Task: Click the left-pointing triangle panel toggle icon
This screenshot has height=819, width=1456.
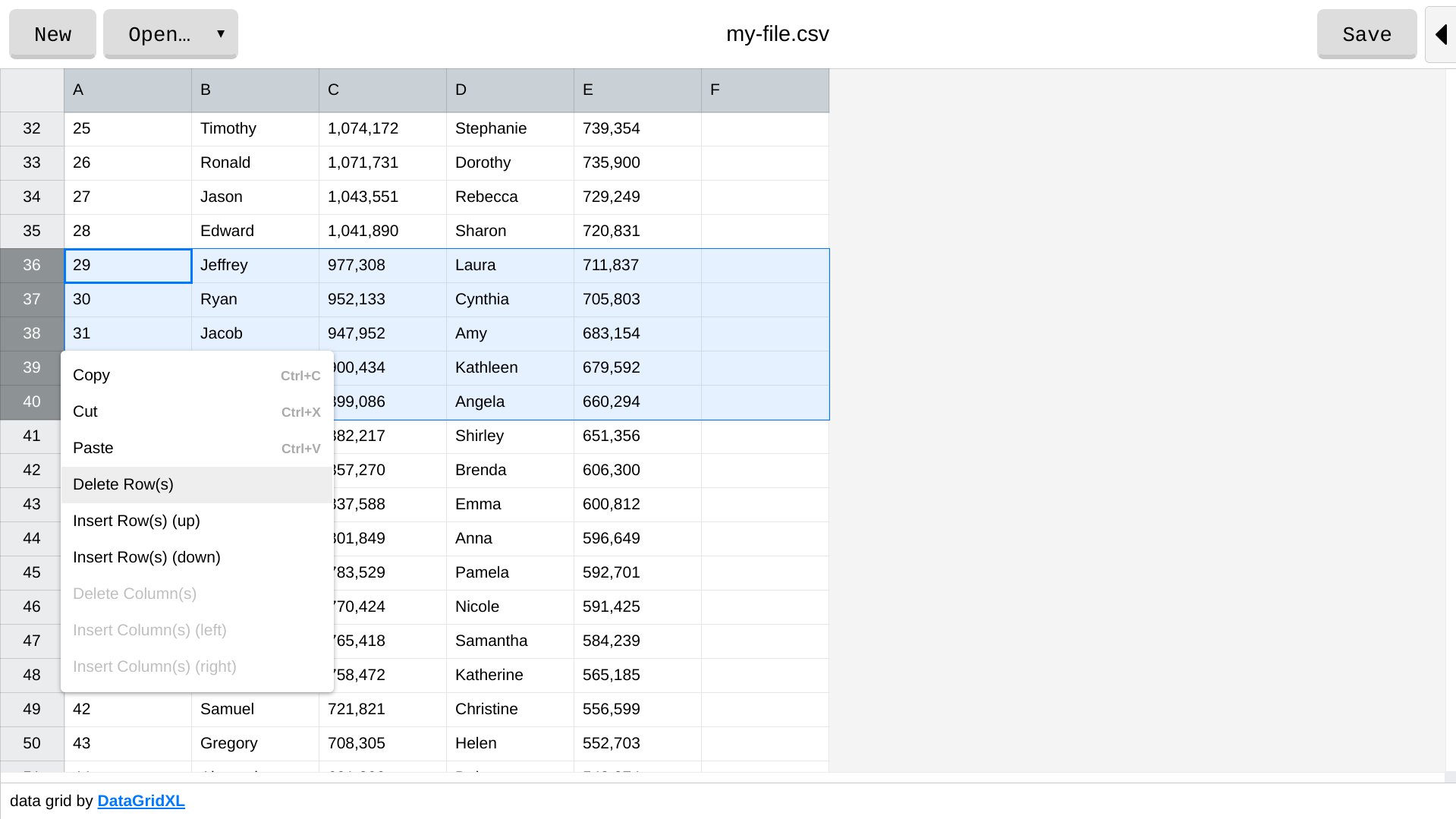Action: tap(1441, 34)
